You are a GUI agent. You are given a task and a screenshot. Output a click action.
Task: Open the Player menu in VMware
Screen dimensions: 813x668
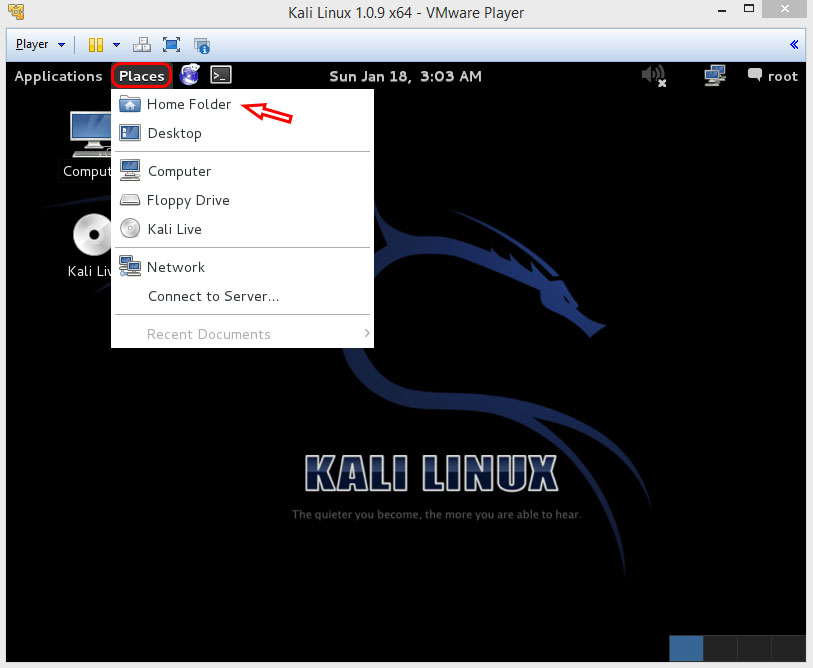click(x=40, y=45)
